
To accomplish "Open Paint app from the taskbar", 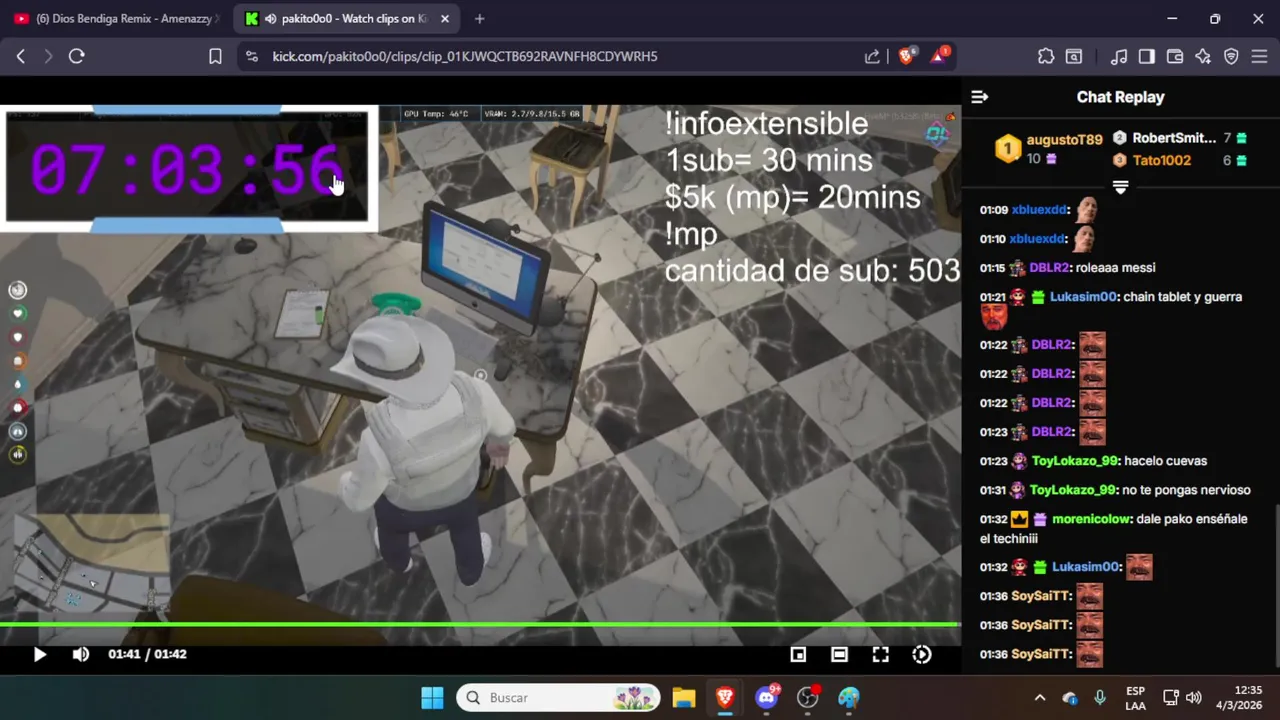I will (849, 697).
